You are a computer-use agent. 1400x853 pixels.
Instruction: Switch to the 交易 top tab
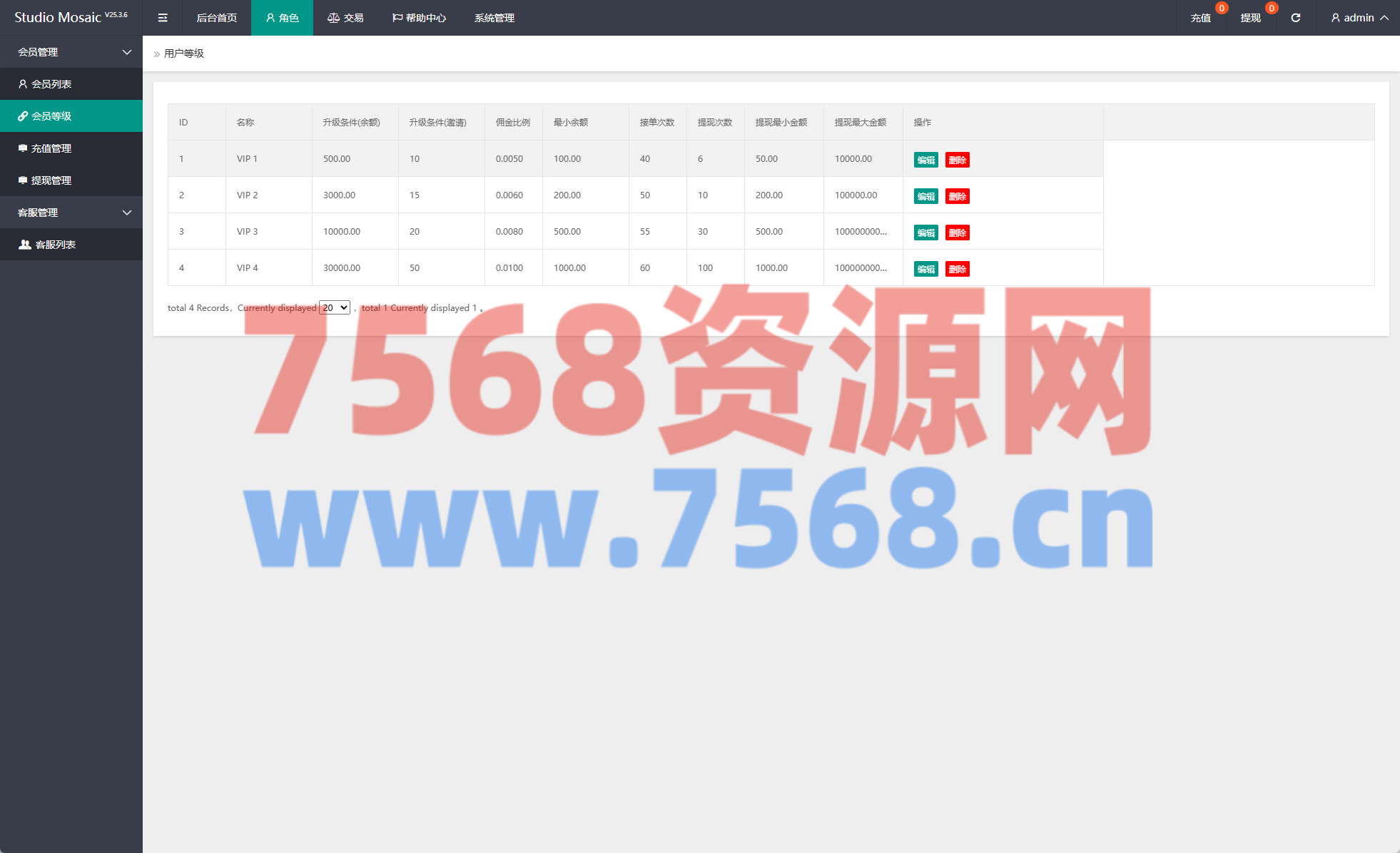tap(345, 18)
